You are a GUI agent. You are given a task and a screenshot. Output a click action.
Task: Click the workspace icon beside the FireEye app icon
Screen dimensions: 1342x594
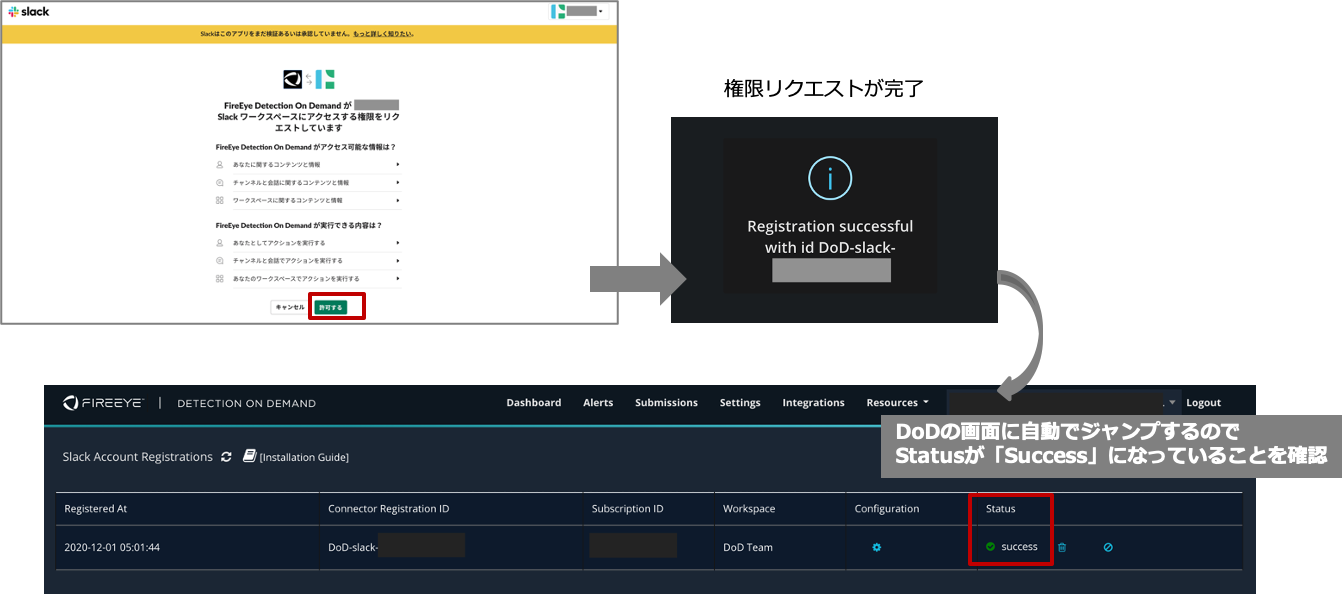point(325,79)
